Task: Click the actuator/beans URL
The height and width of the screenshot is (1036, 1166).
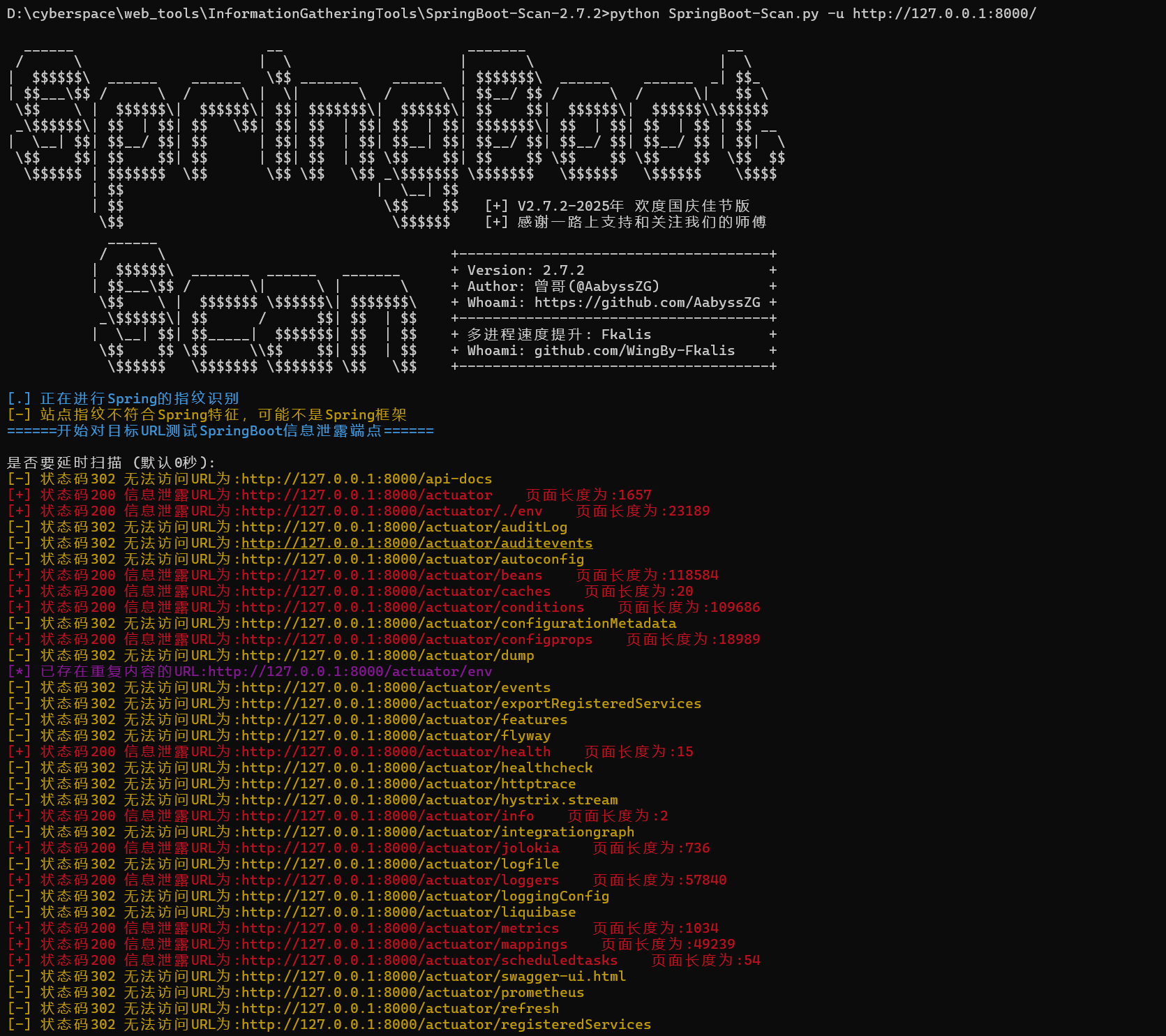Action: [391, 575]
